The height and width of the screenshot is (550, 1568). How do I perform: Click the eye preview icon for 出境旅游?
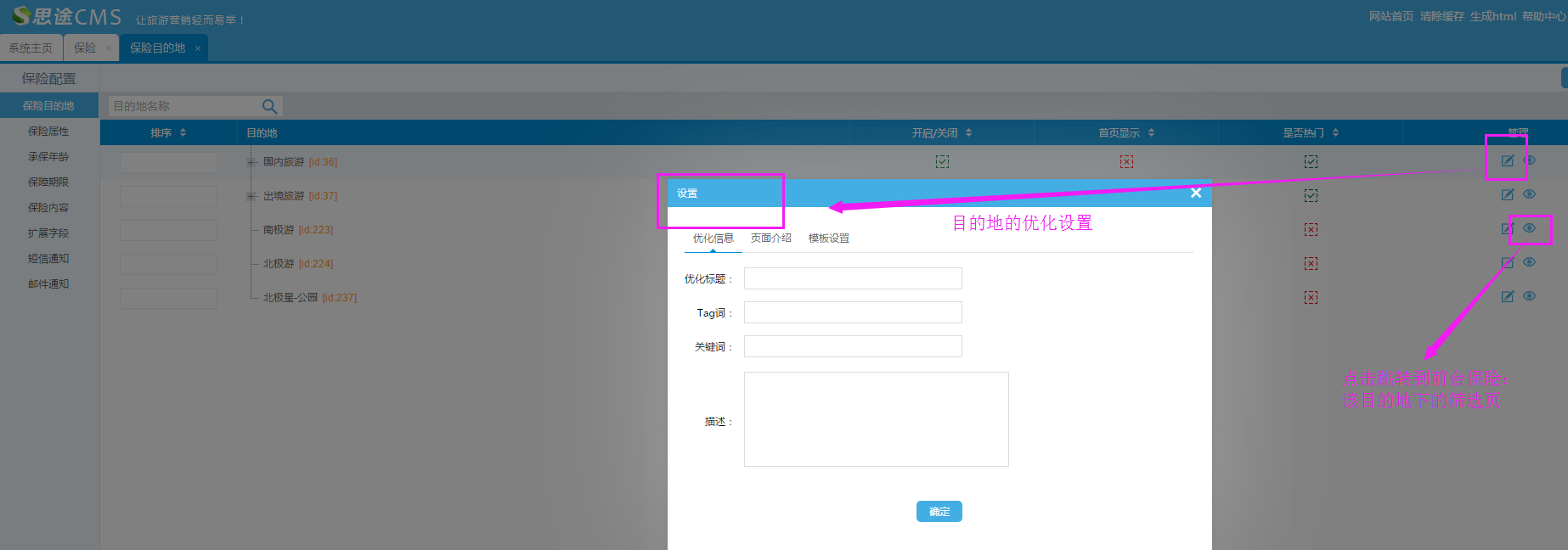pyautogui.click(x=1529, y=194)
